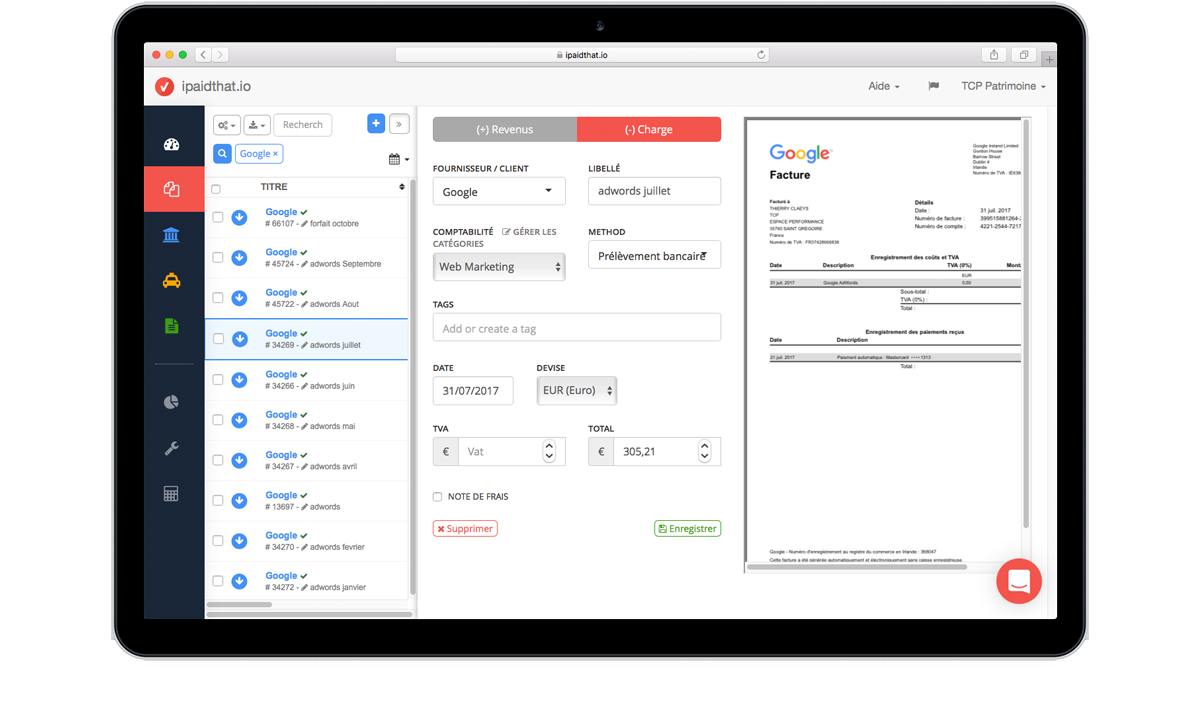
Task: Reload the page in Safari
Action: point(761,55)
